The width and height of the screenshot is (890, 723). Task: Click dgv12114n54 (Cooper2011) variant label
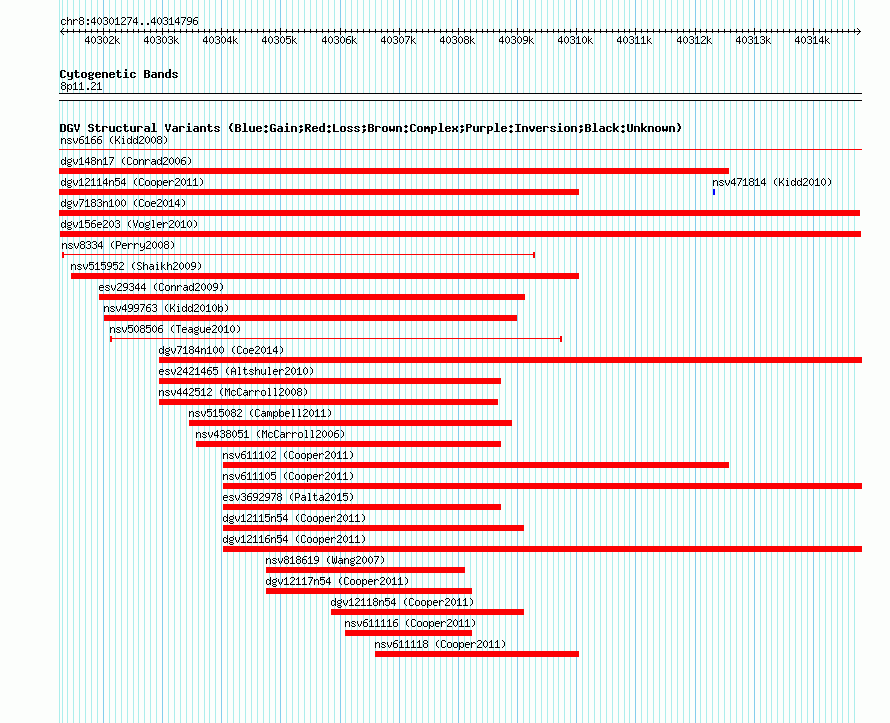(x=132, y=182)
